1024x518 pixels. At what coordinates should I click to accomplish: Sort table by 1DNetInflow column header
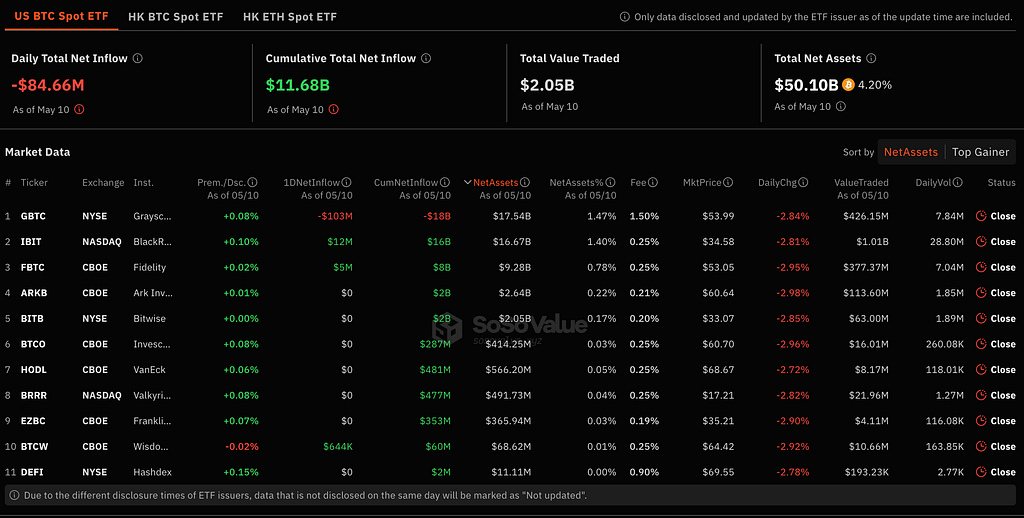[312, 183]
